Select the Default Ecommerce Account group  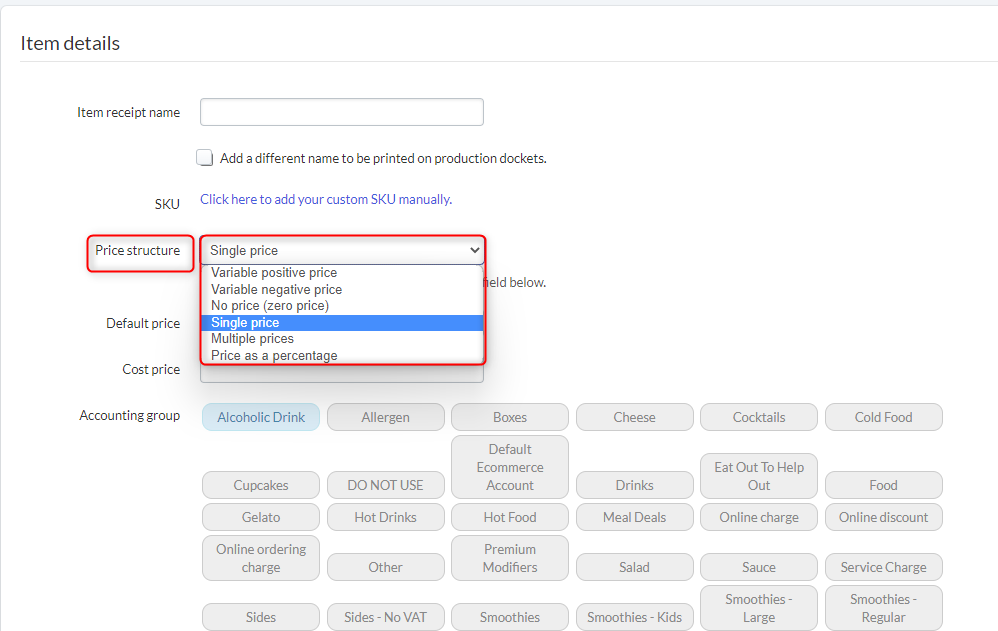(510, 467)
